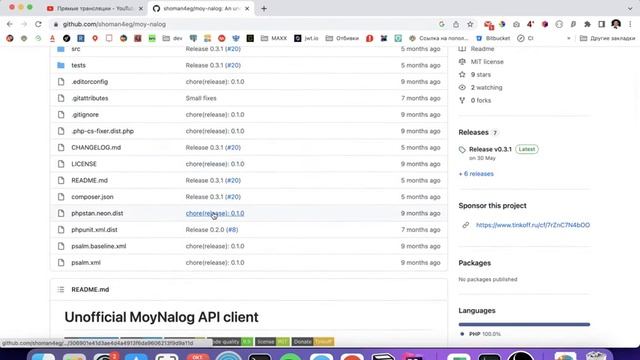Viewport: 640px width, 360px height.
Task: Open the .gitignore file
Action: click(x=85, y=115)
